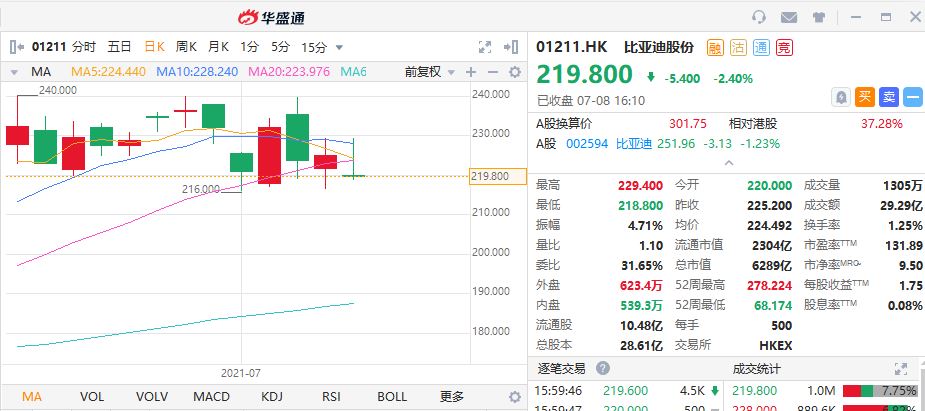
Task: Click the 01211.HK title in quote panel
Action: click(x=573, y=47)
